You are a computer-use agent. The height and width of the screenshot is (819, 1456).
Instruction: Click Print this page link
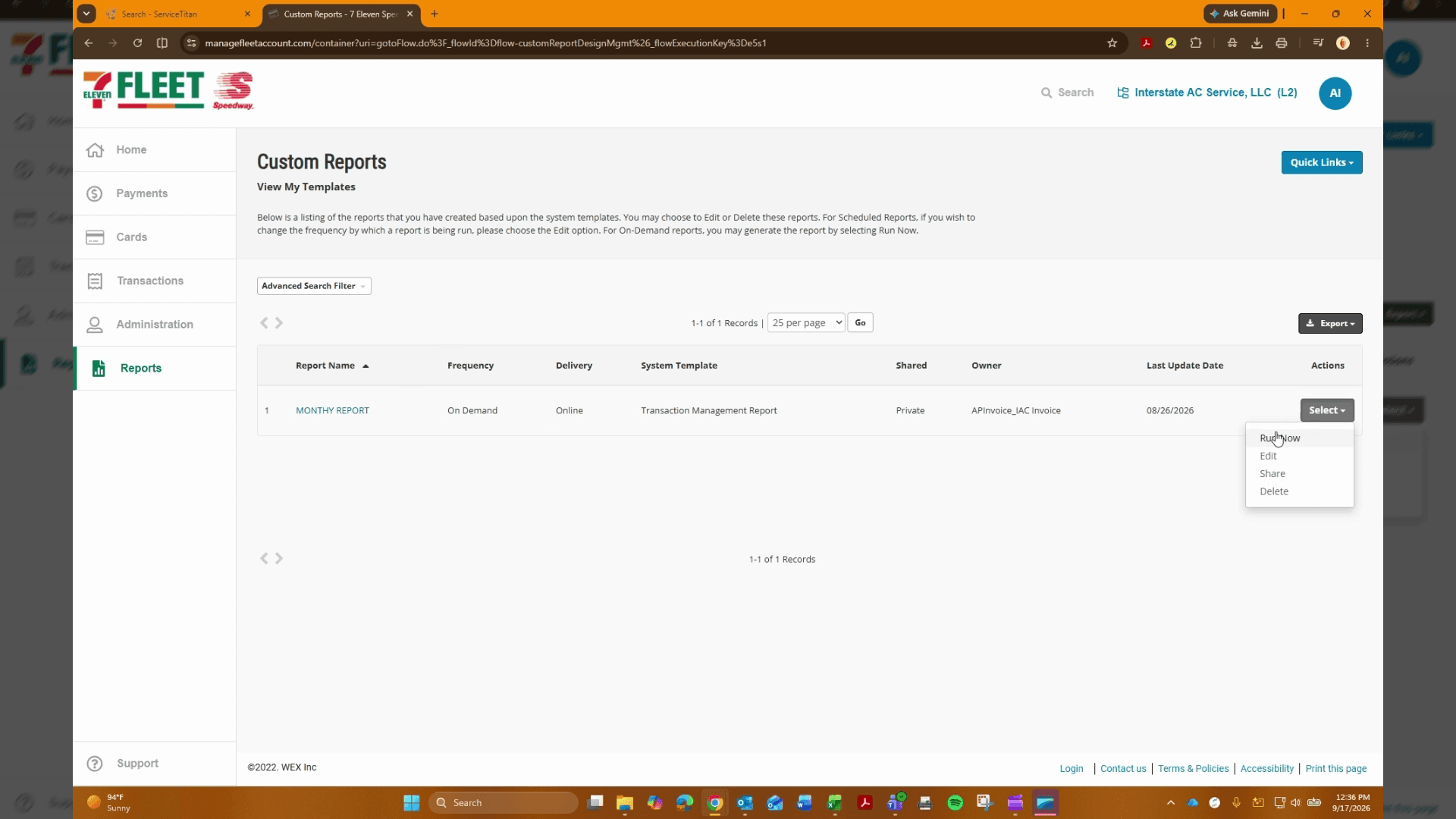pos(1336,768)
